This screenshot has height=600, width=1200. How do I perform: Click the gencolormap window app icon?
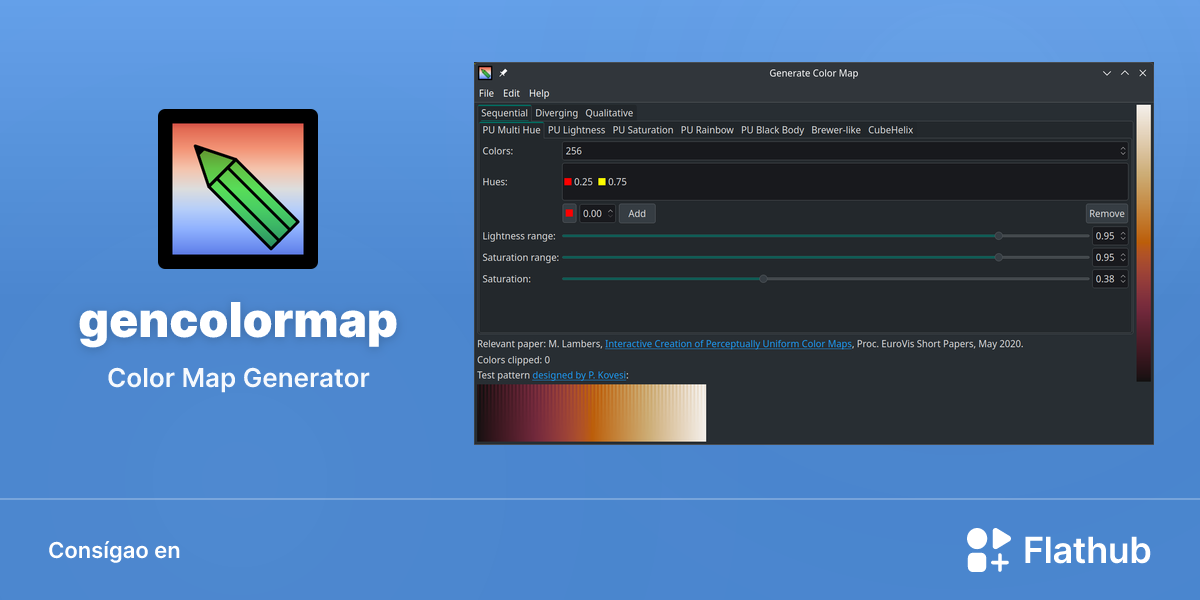coord(485,73)
